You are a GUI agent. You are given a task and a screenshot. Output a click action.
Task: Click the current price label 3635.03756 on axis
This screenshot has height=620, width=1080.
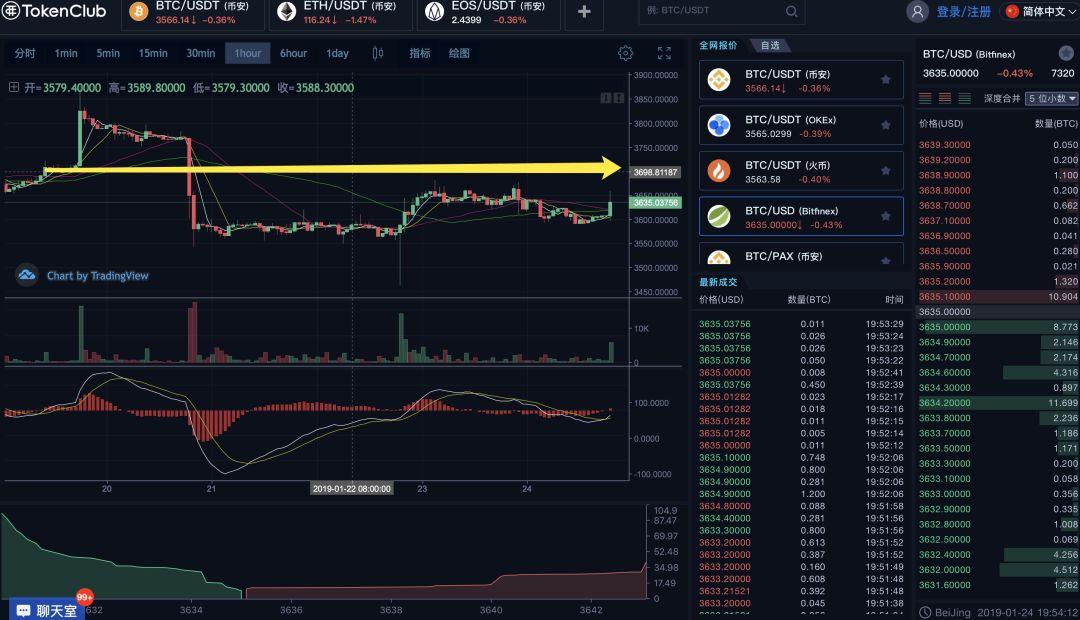tap(656, 203)
